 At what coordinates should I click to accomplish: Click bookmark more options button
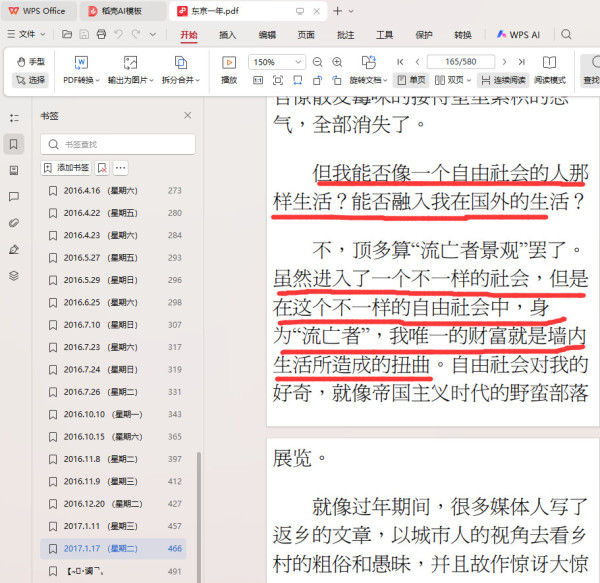click(121, 168)
